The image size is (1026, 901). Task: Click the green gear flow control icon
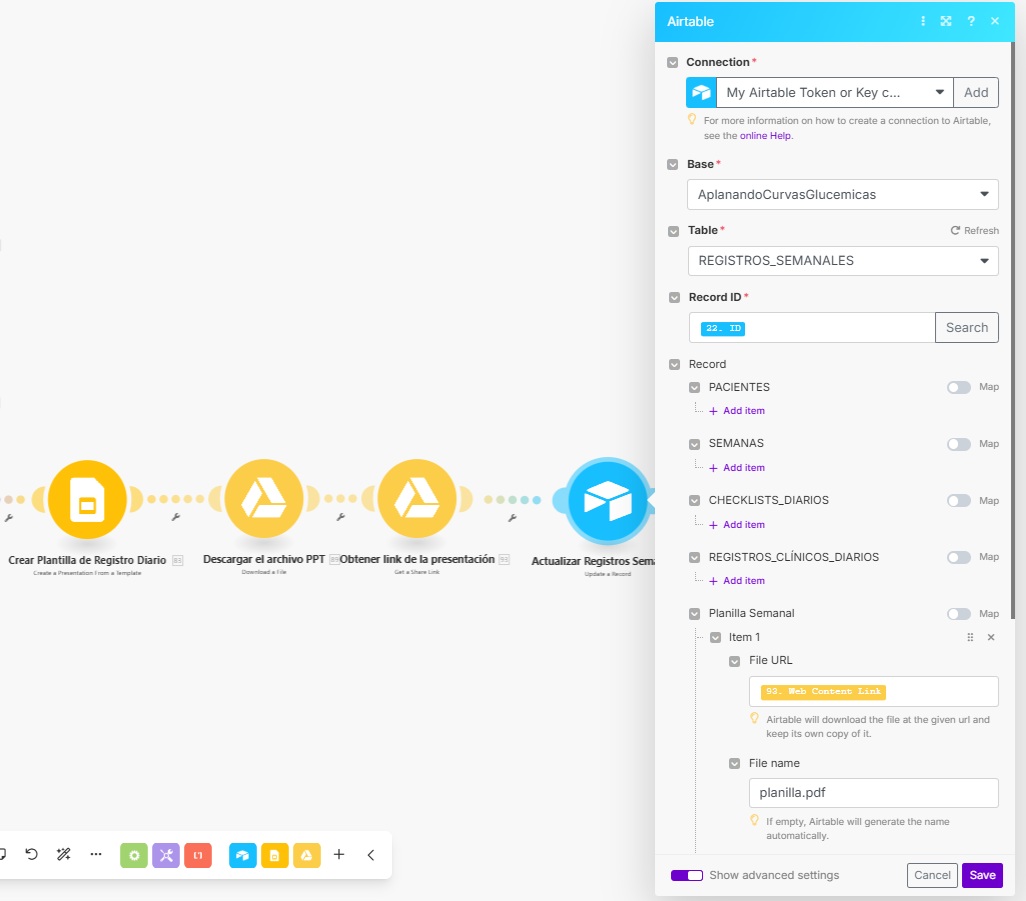pos(133,855)
